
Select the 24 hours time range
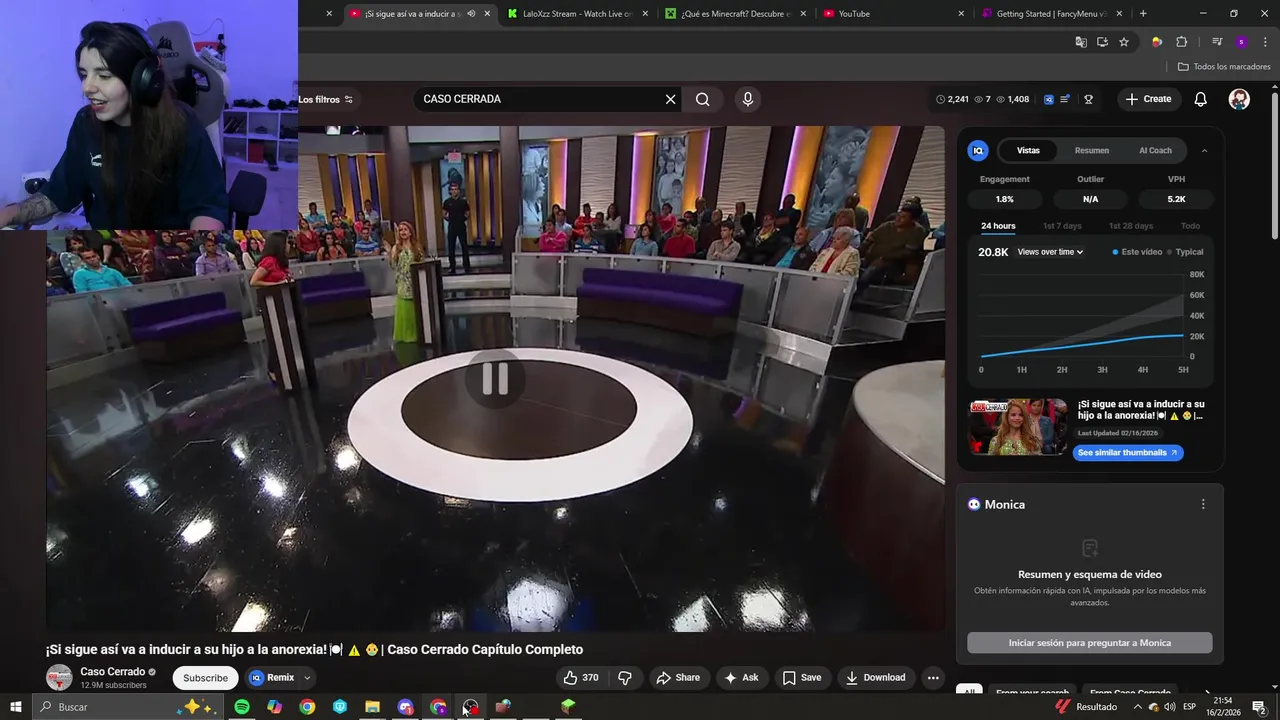coord(998,226)
